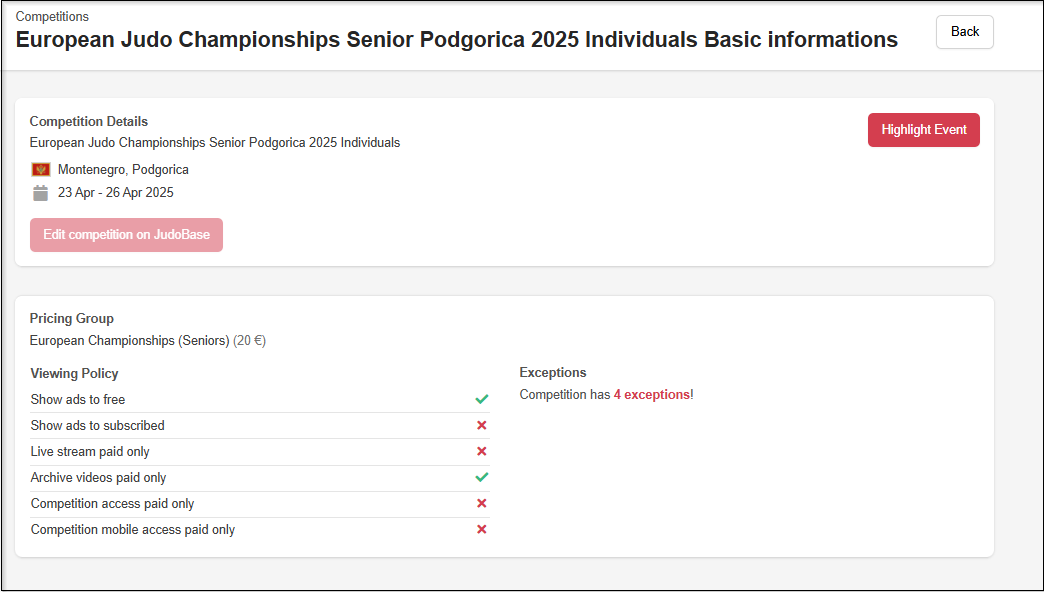Toggle Competition mobile access paid only cross
Viewport: 1044px width, 592px height.
pyautogui.click(x=481, y=529)
